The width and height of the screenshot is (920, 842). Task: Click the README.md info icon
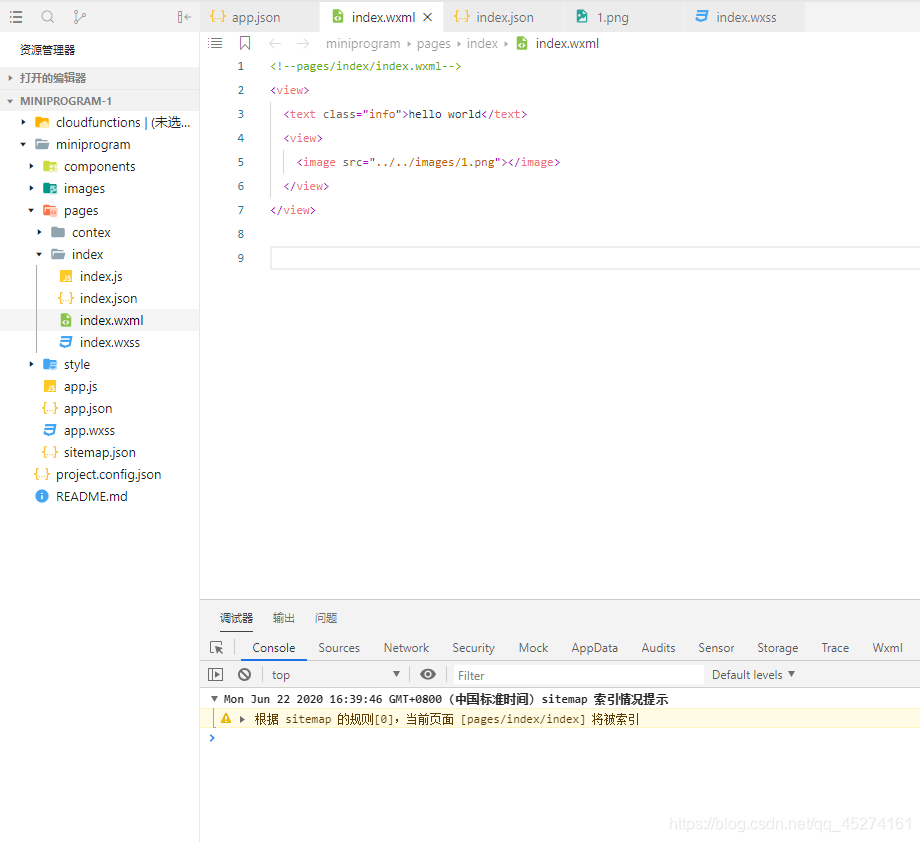(x=42, y=496)
